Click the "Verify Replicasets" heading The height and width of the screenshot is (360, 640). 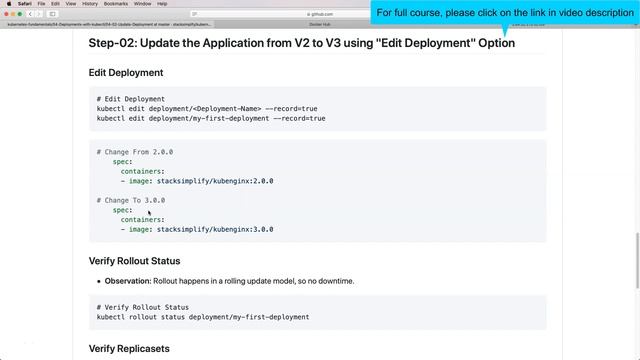coord(129,349)
